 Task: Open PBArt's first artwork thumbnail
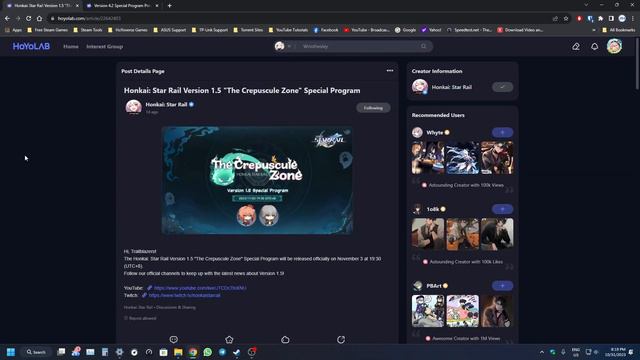[428, 311]
